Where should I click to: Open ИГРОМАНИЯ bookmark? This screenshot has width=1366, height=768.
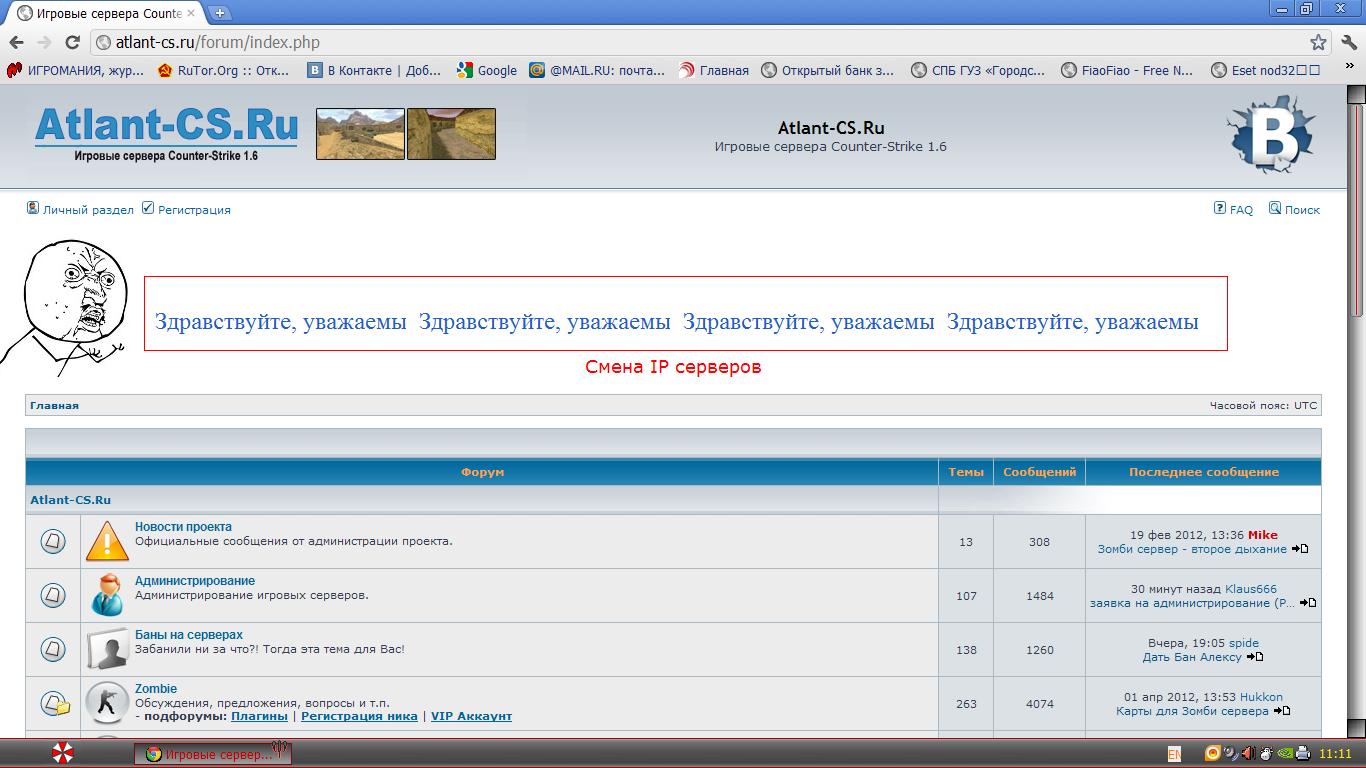(75, 70)
